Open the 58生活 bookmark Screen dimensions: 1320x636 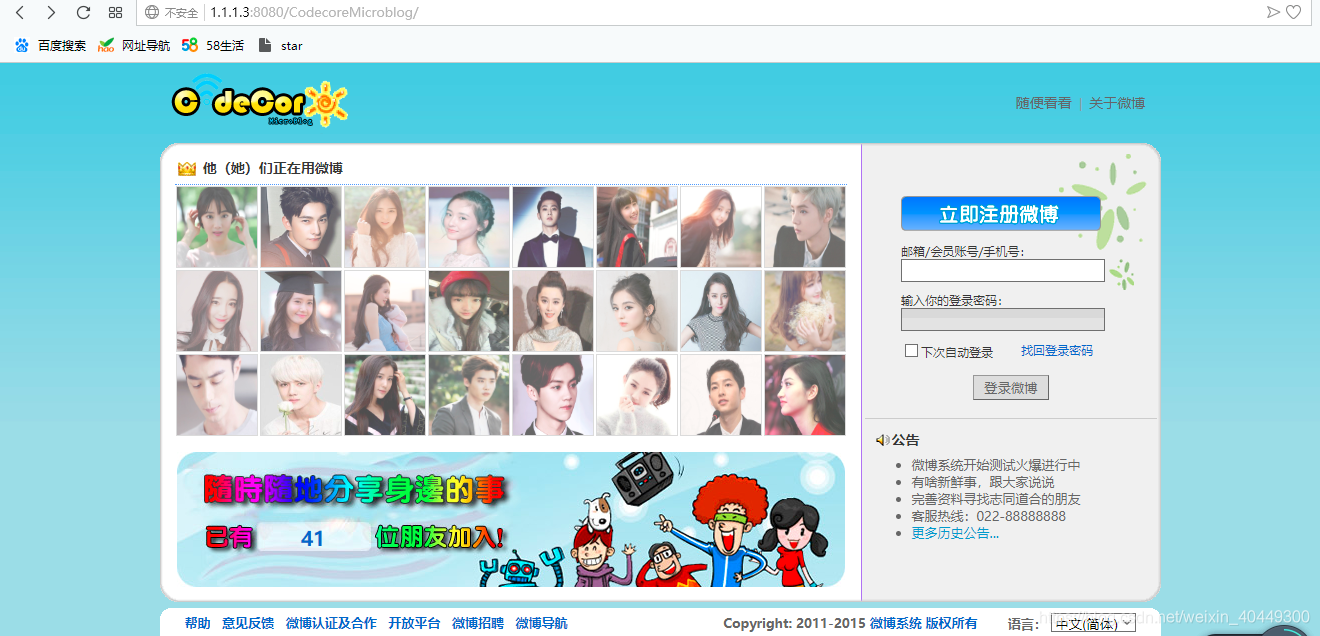213,45
